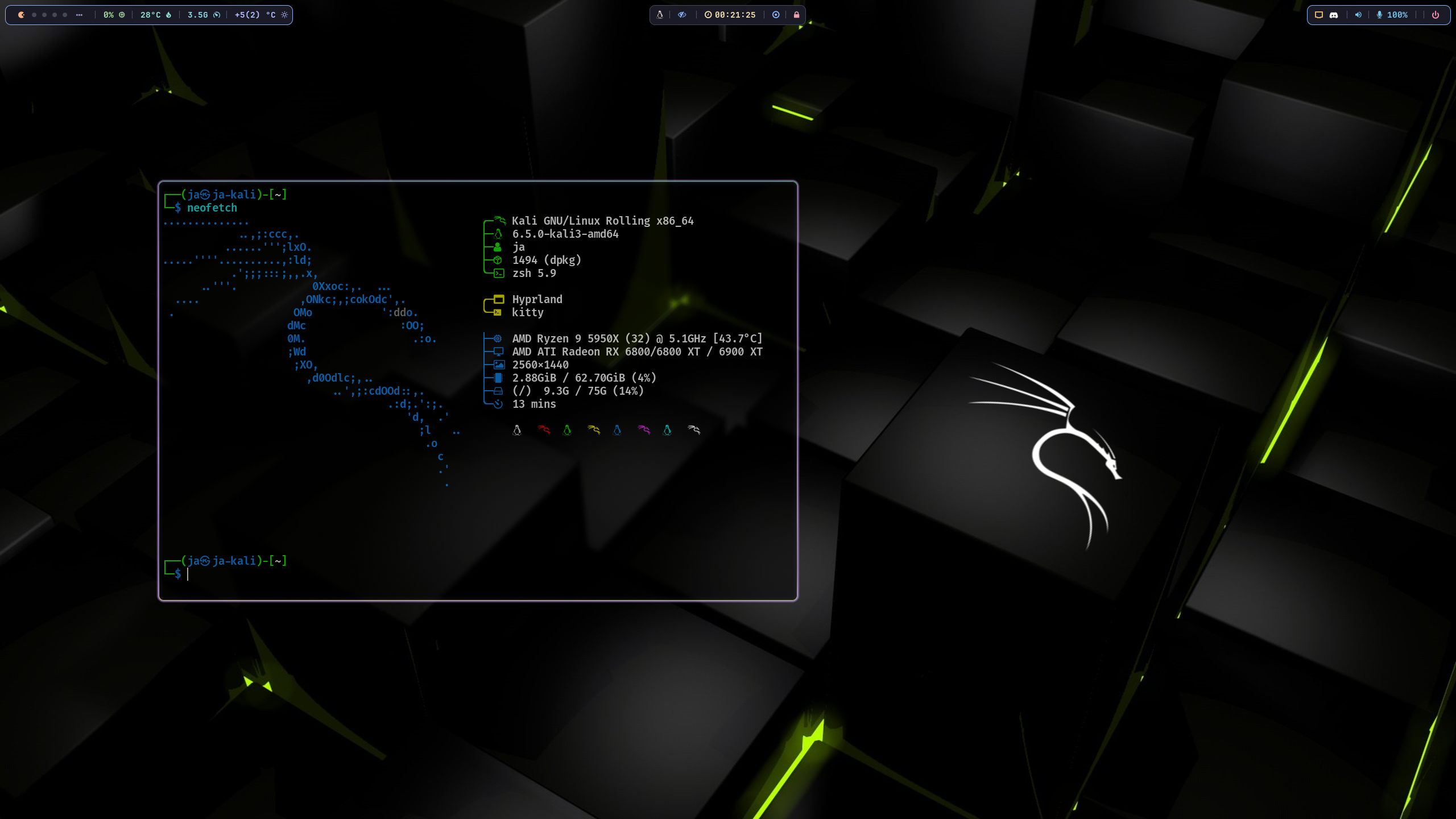Screen dimensions: 1456x819
Task: Toggle the microphone icon
Action: 1379,15
